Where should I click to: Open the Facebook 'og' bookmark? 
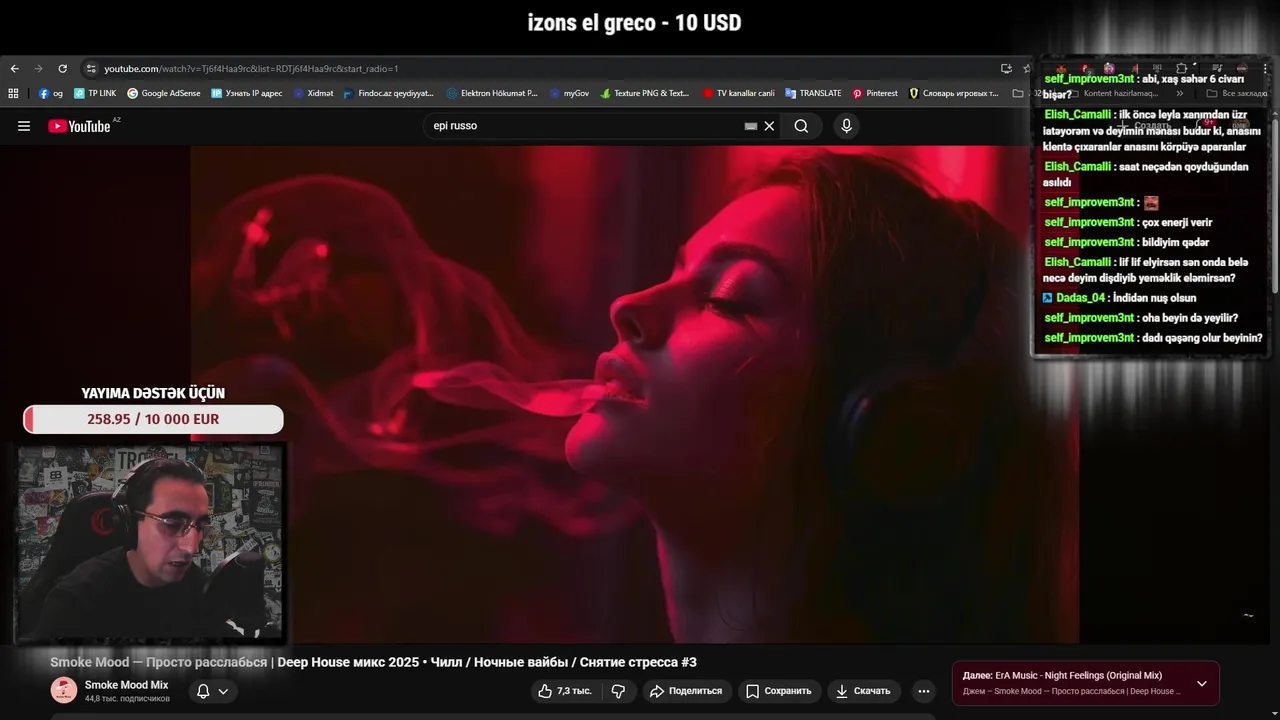(x=51, y=93)
